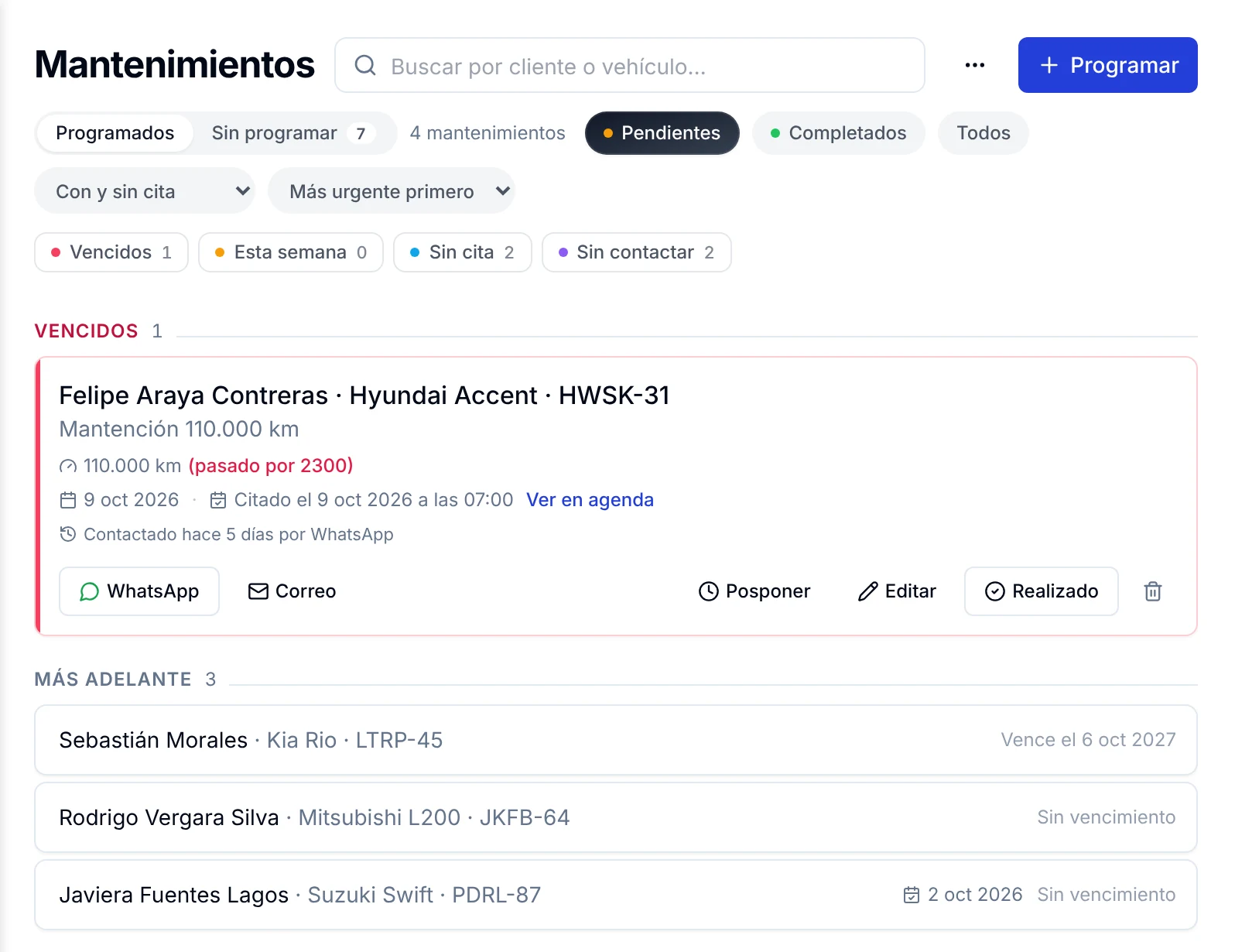The width and height of the screenshot is (1235, 952).
Task: Toggle the Esta semana filter chip
Action: pos(291,252)
